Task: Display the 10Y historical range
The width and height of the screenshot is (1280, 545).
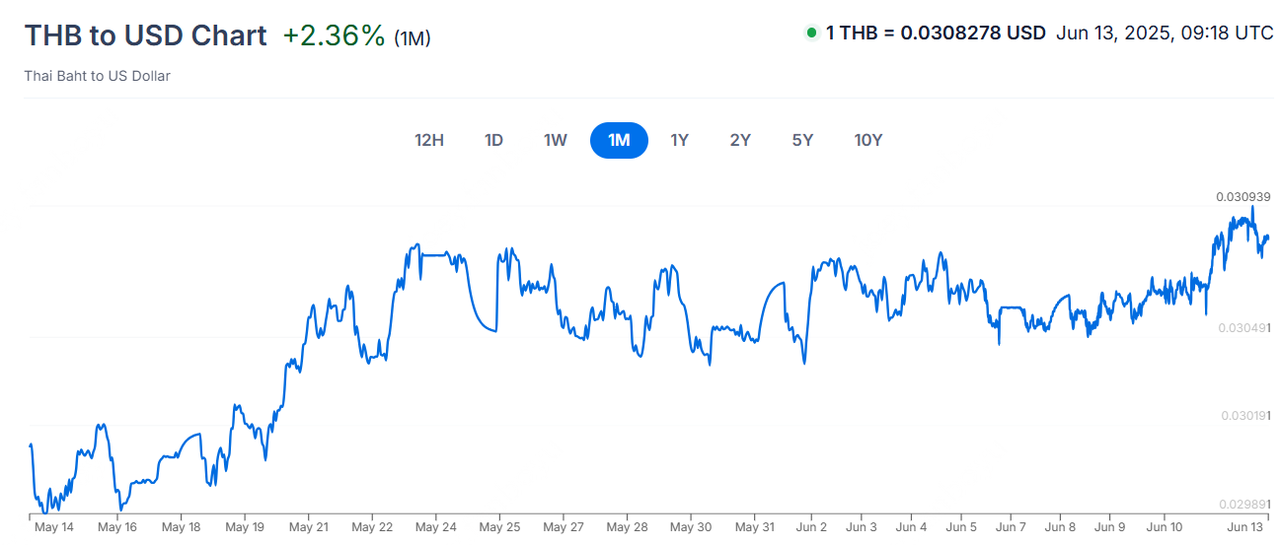Action: [x=868, y=140]
